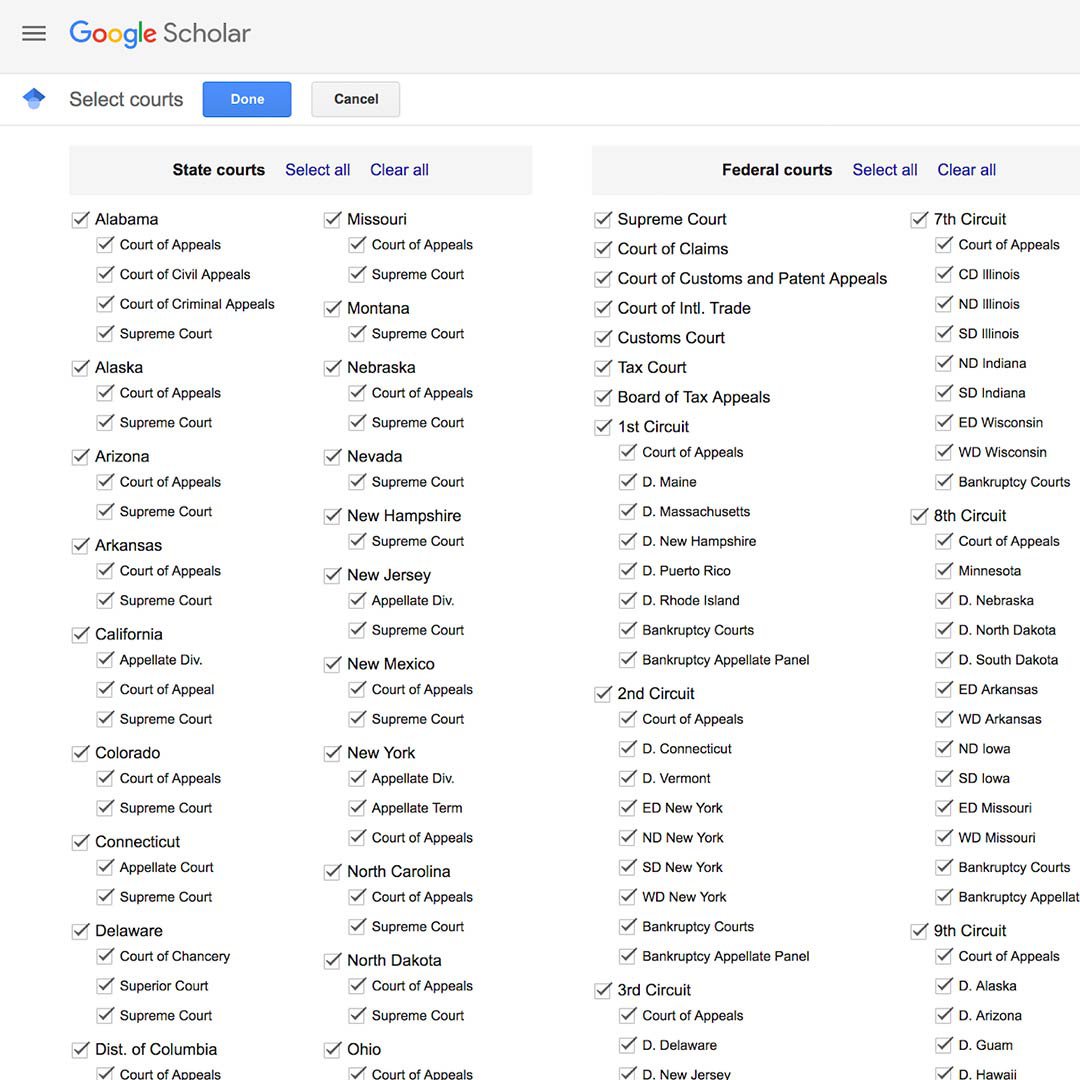Image resolution: width=1080 pixels, height=1080 pixels.
Task: Toggle Court of Customs and Patent Appeals
Action: pyautogui.click(x=603, y=278)
